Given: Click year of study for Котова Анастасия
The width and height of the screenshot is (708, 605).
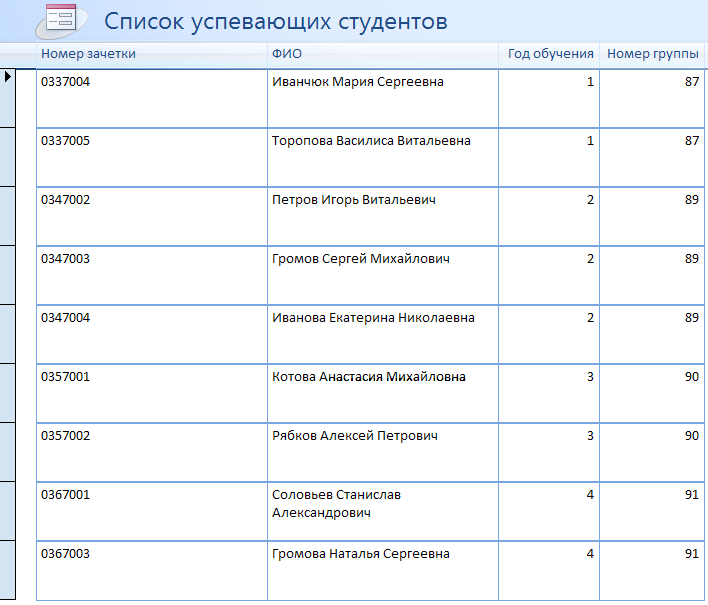Looking at the screenshot, I should 549,394.
